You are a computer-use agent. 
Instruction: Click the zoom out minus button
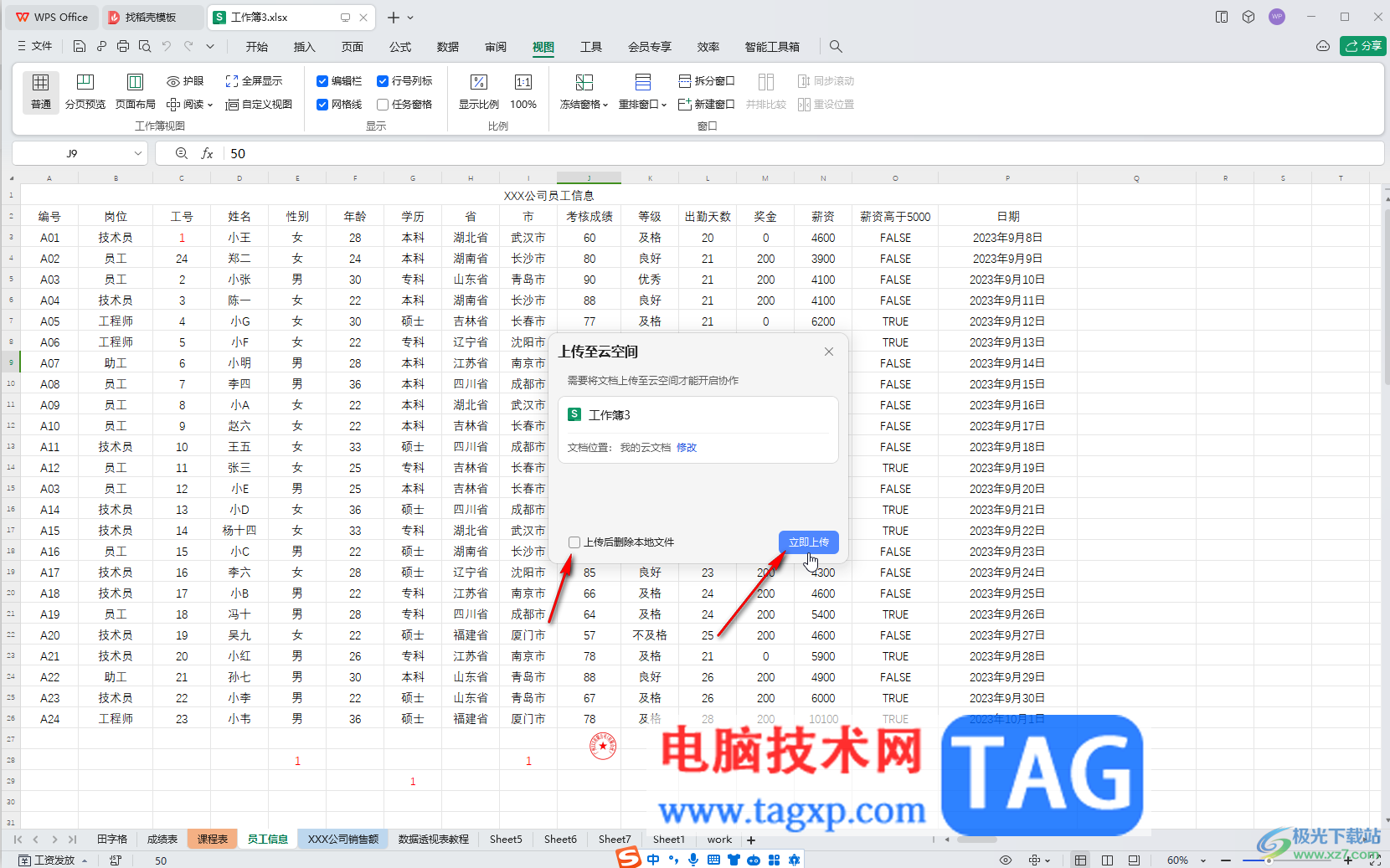1226,860
